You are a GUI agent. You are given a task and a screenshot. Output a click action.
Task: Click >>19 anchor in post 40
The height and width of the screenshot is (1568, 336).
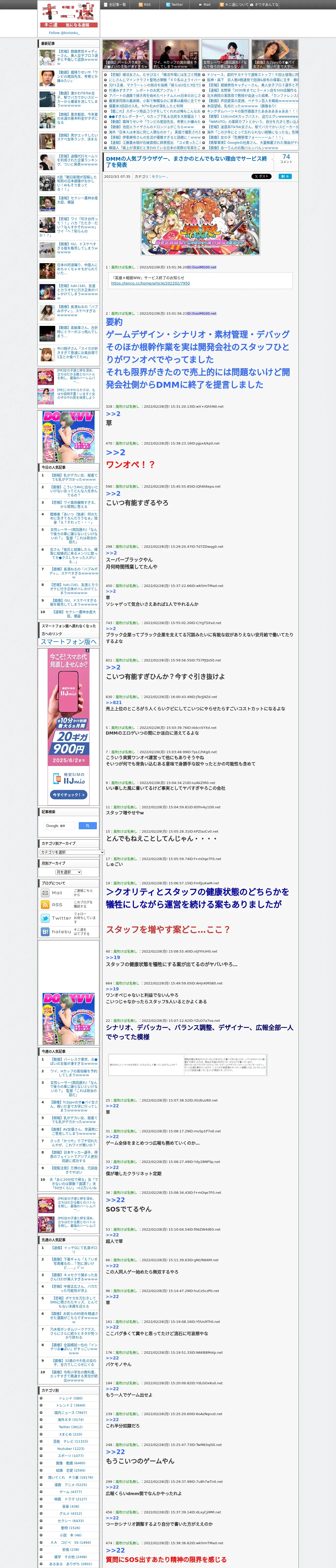click(112, 958)
